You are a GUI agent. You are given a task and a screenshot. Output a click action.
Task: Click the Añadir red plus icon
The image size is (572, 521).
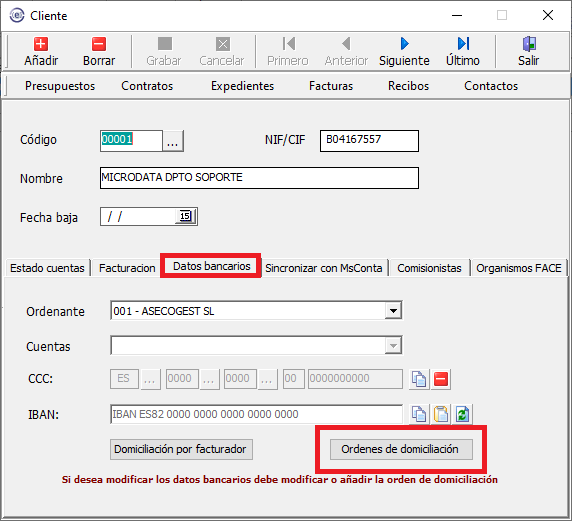click(41, 44)
